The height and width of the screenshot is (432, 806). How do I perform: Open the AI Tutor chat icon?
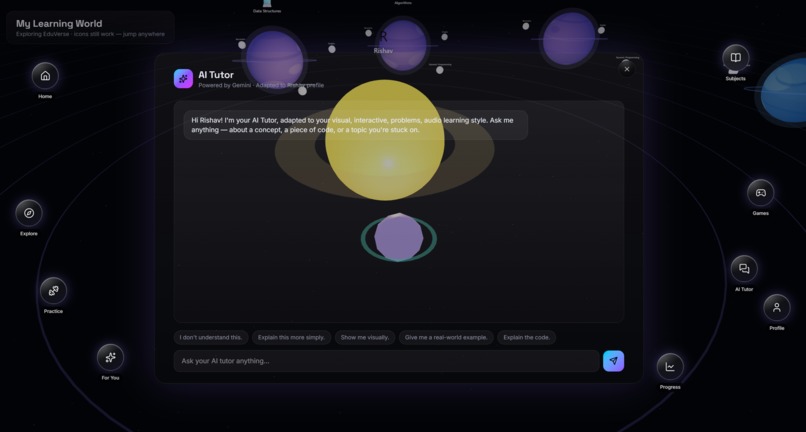click(x=744, y=268)
